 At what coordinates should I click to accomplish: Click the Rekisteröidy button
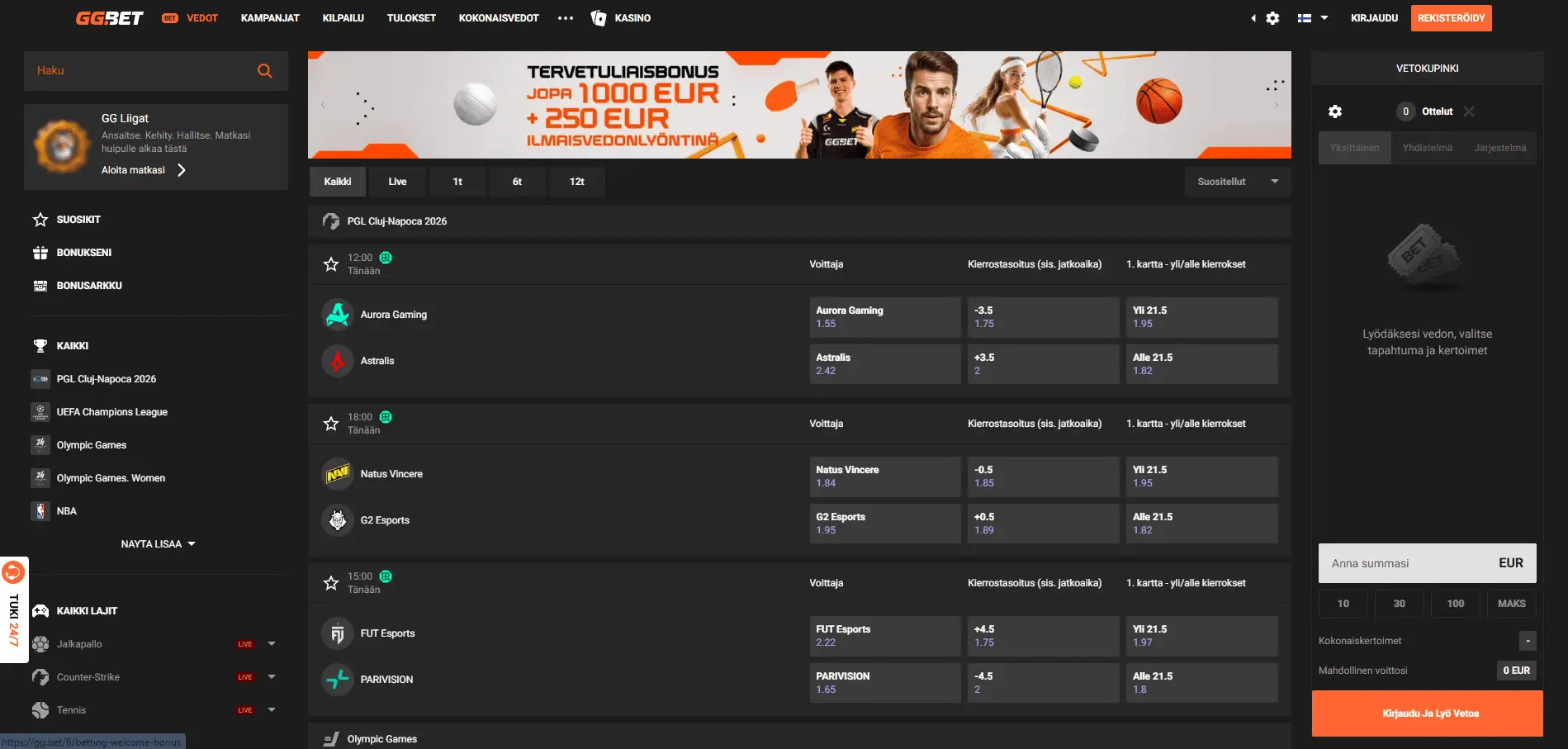[x=1451, y=18]
